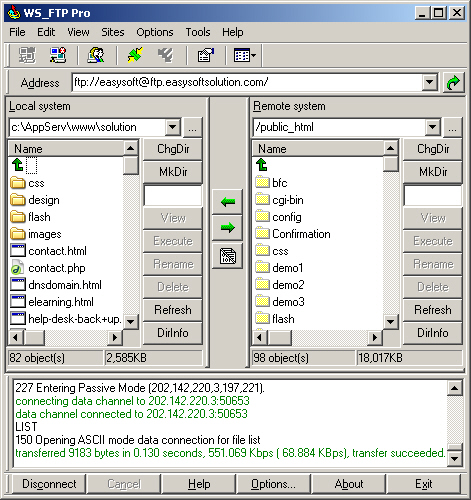Expand the remote path dropdown

433,127
